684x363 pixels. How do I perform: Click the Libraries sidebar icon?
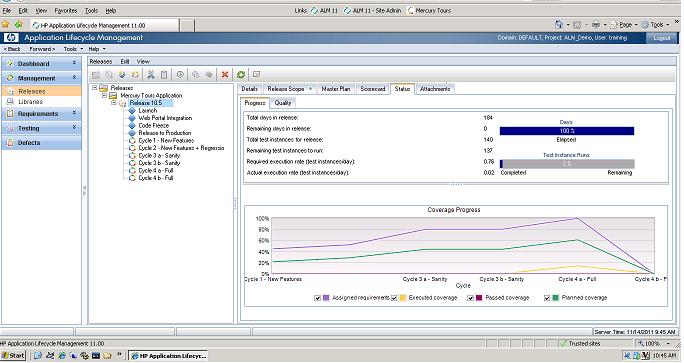point(11,102)
